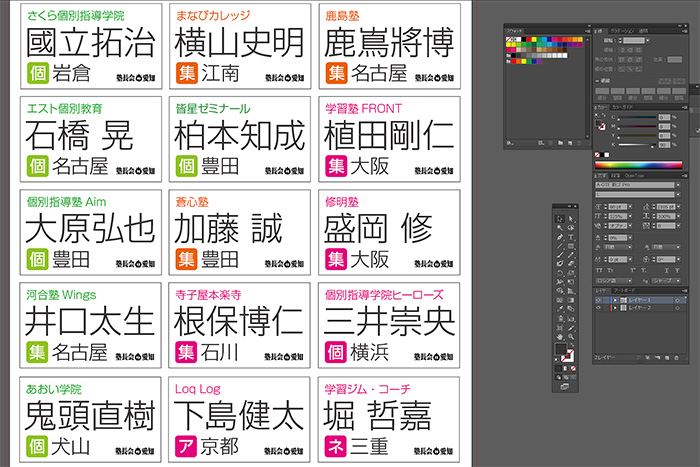Select the Selection arrow tool
700x467 pixels.
point(561,217)
